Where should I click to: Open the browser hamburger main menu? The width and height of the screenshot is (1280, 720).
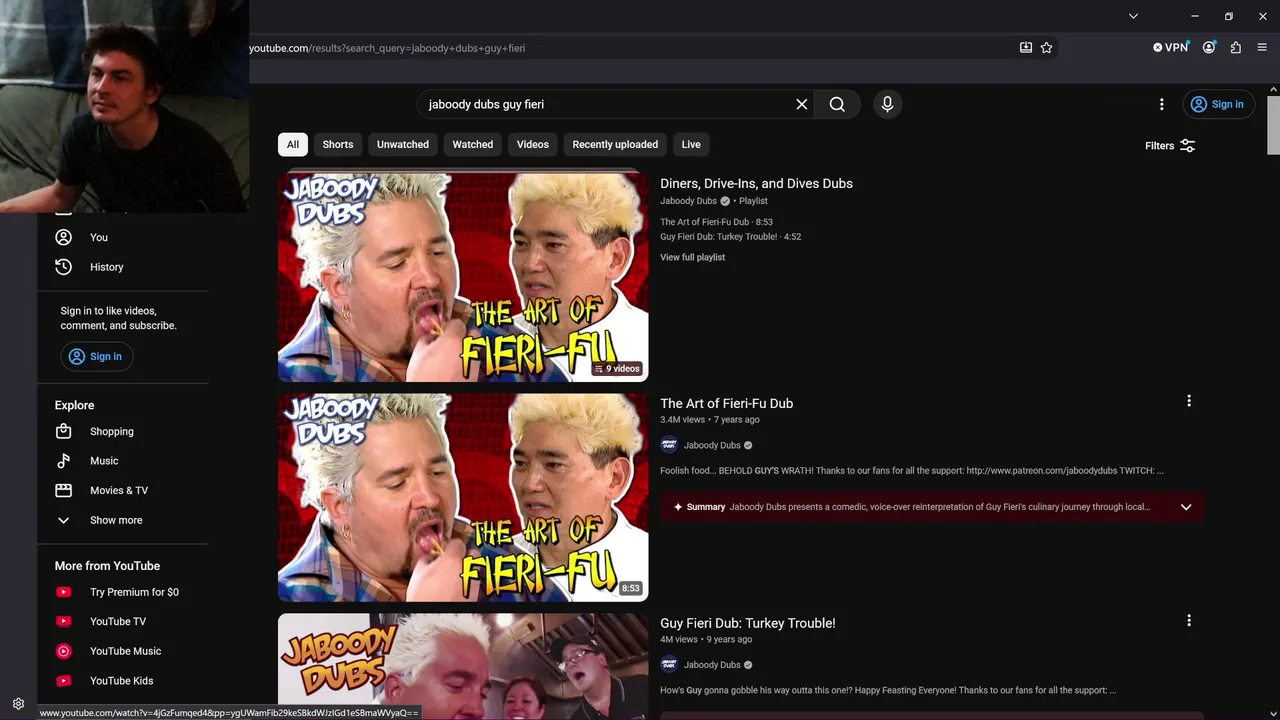1262,47
